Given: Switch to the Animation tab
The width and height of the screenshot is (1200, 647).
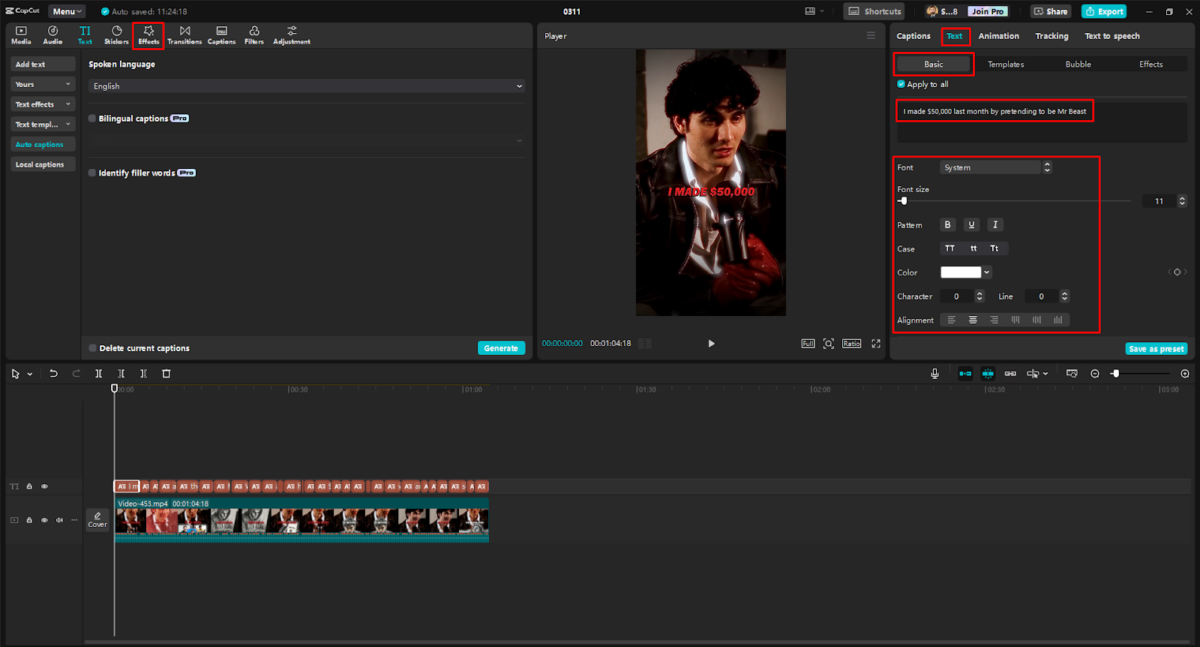Looking at the screenshot, I should point(998,36).
